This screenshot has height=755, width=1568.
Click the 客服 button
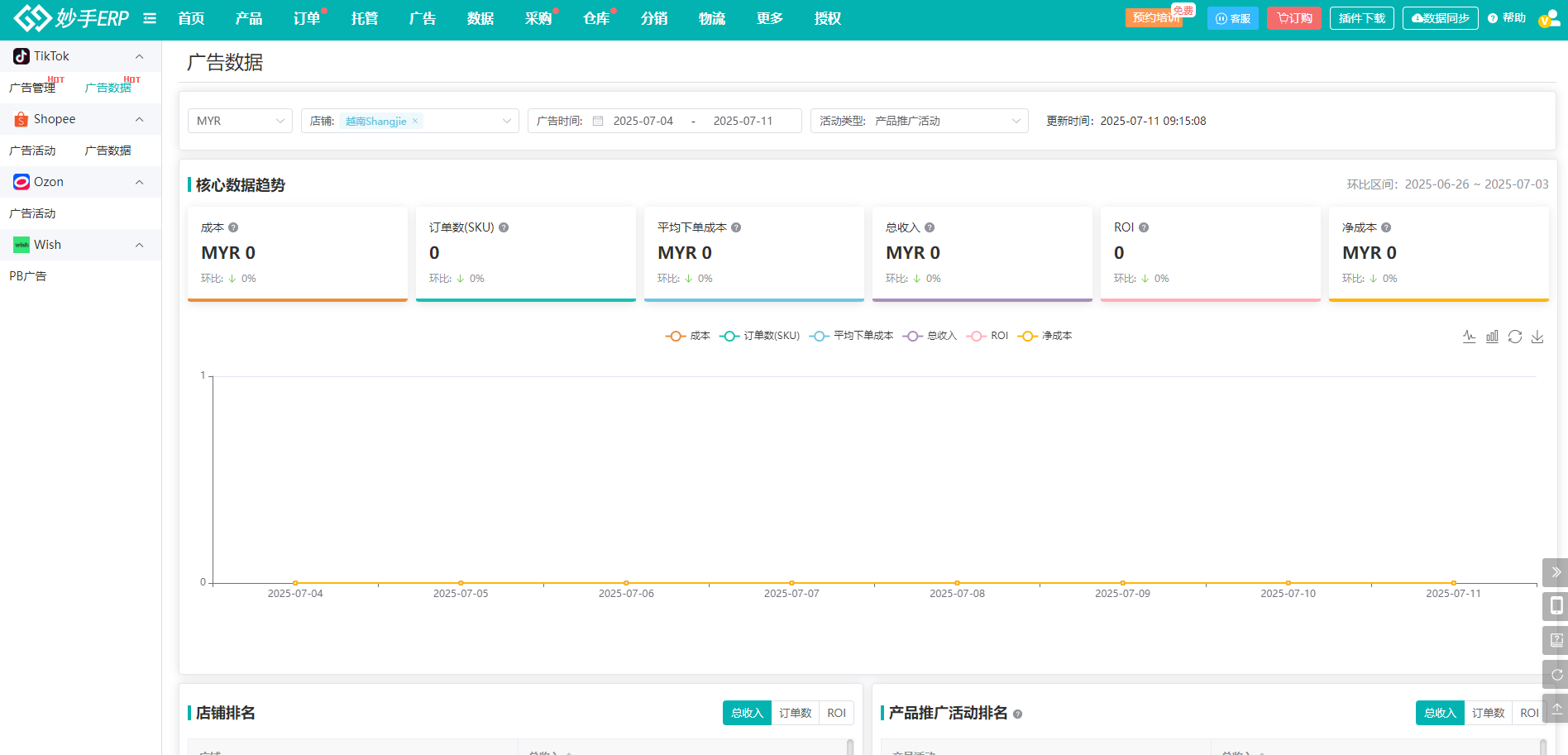click(1233, 18)
